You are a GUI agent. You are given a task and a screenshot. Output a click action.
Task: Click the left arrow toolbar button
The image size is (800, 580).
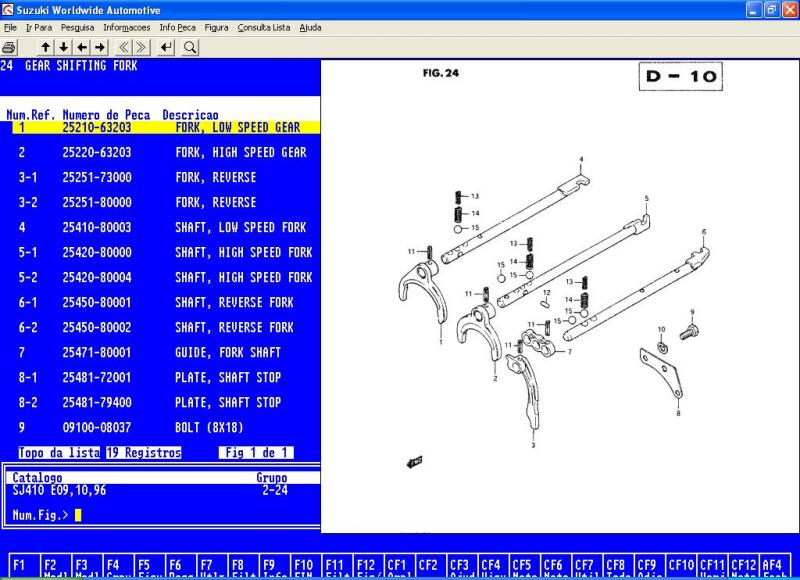82,47
